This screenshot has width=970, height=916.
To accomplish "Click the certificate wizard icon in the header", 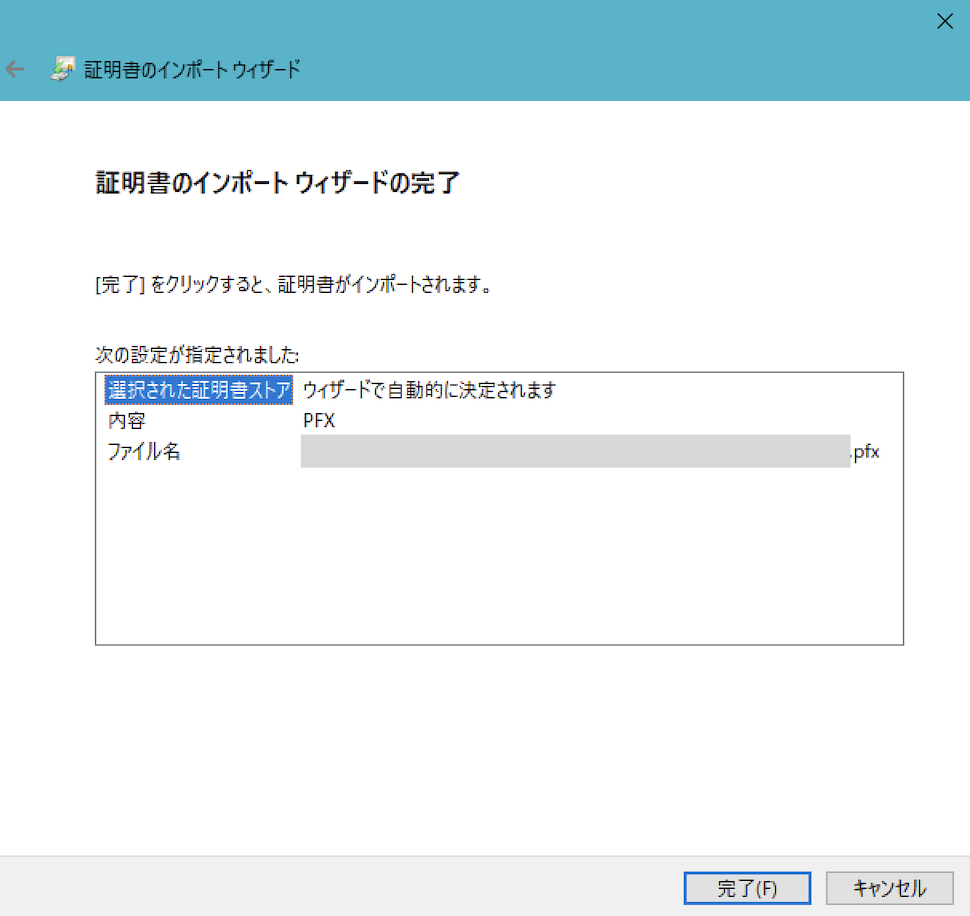I will [61, 69].
